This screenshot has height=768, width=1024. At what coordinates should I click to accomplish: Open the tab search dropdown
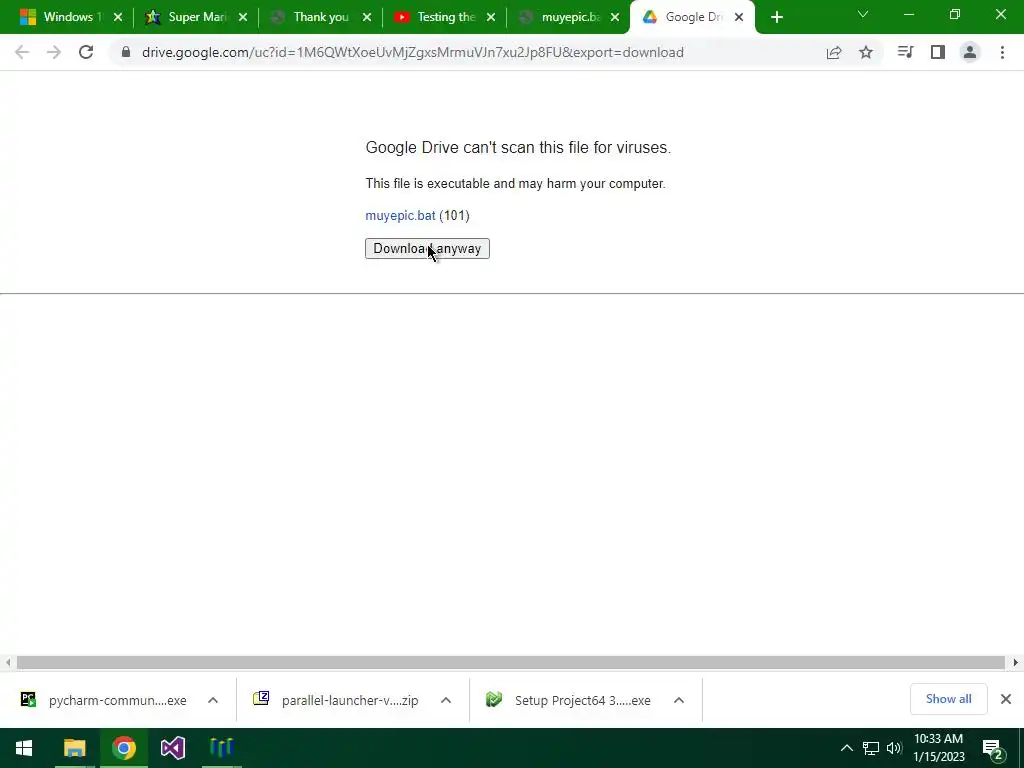[x=863, y=14]
